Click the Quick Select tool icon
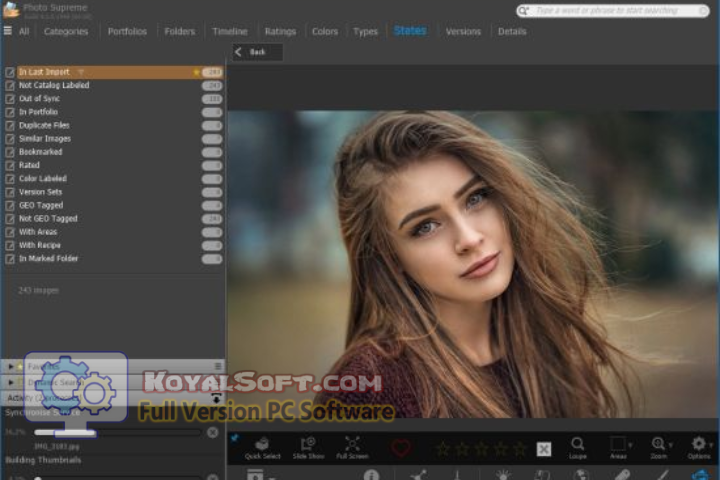This screenshot has height=480, width=720. pos(262,444)
